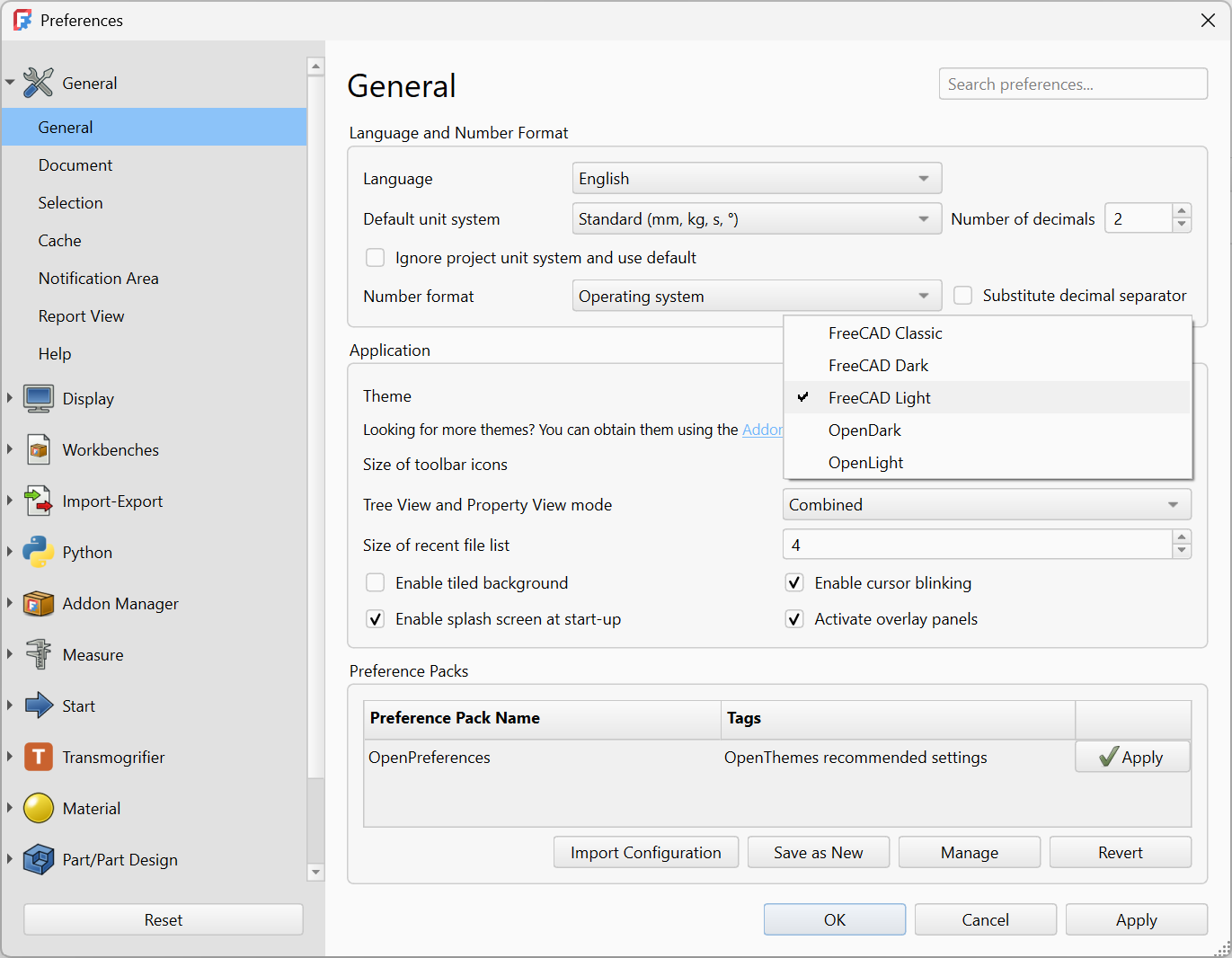Click the Addon Manager crate icon

pos(39,604)
